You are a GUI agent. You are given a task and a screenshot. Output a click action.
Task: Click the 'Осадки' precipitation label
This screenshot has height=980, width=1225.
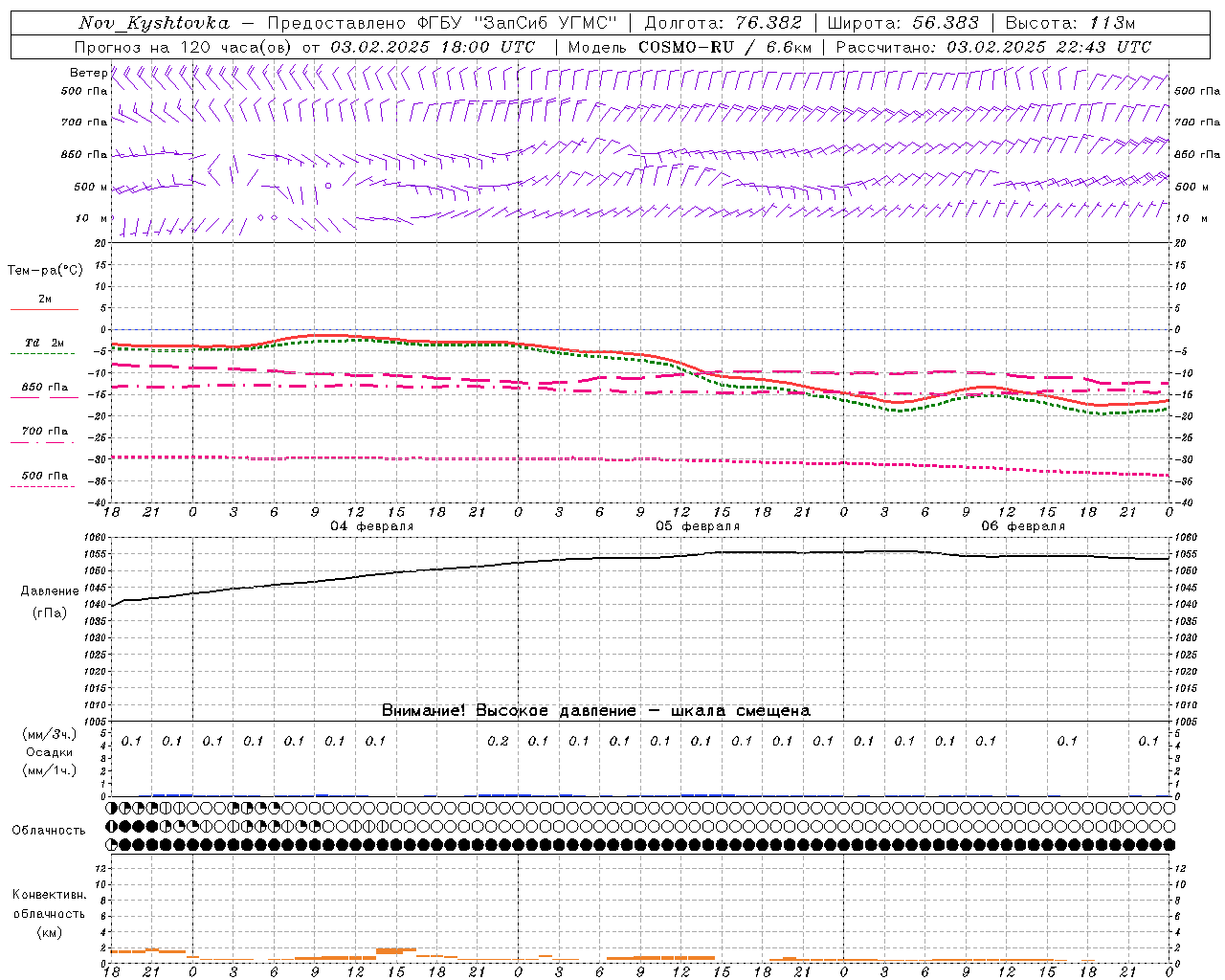[49, 752]
